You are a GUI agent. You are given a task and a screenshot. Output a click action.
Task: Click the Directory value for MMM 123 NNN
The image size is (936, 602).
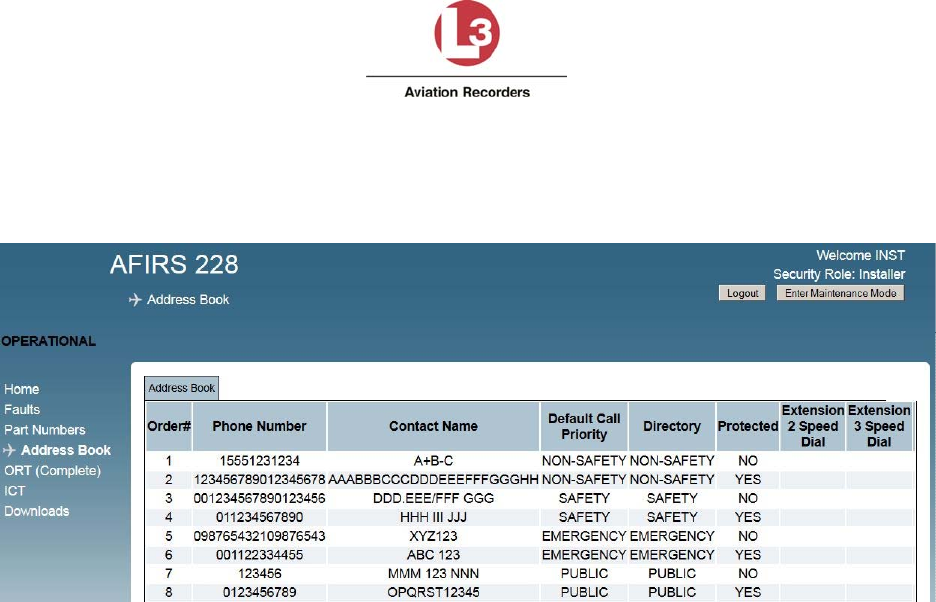pyautogui.click(x=672, y=573)
